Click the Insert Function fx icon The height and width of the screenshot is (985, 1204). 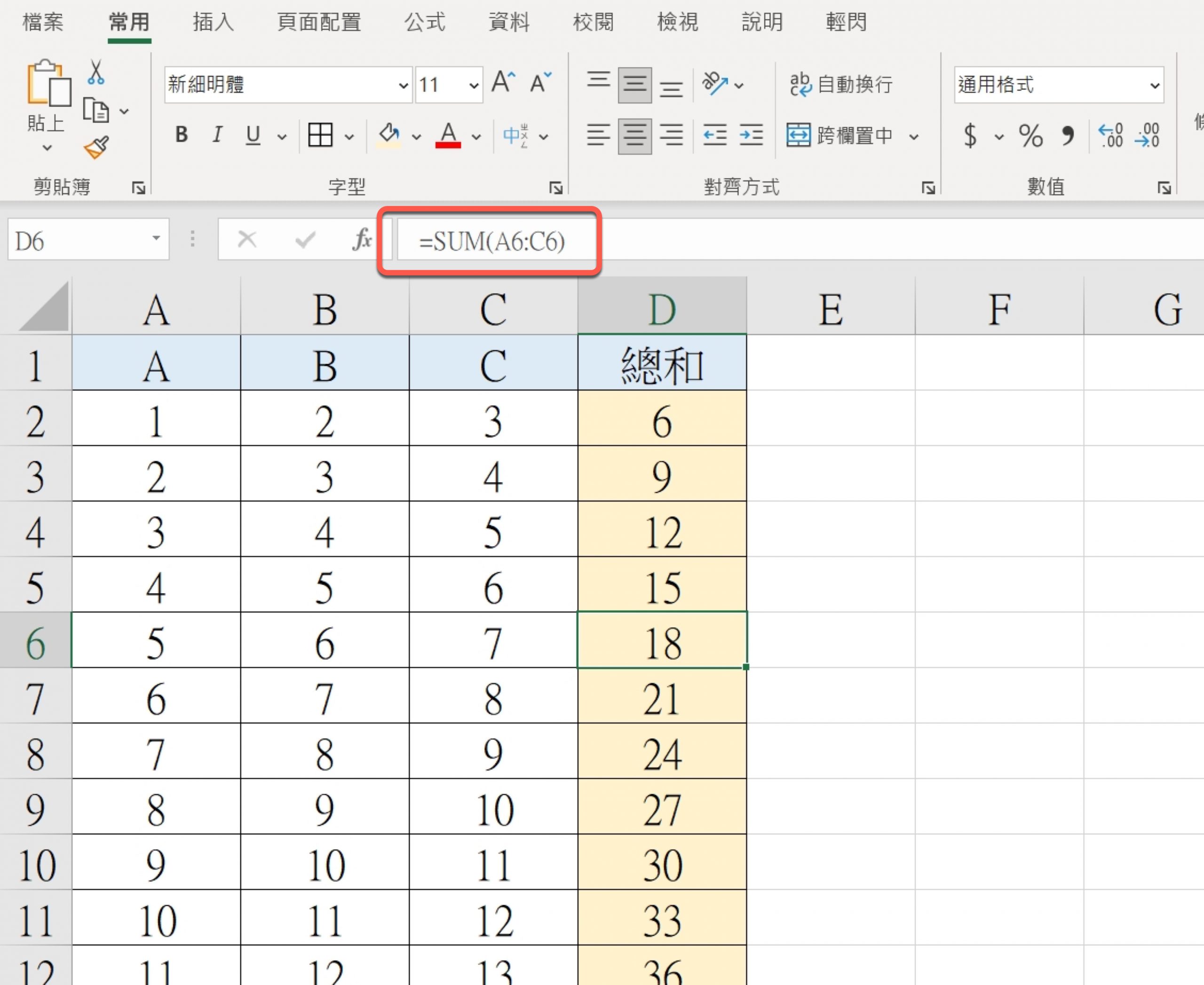tap(362, 239)
